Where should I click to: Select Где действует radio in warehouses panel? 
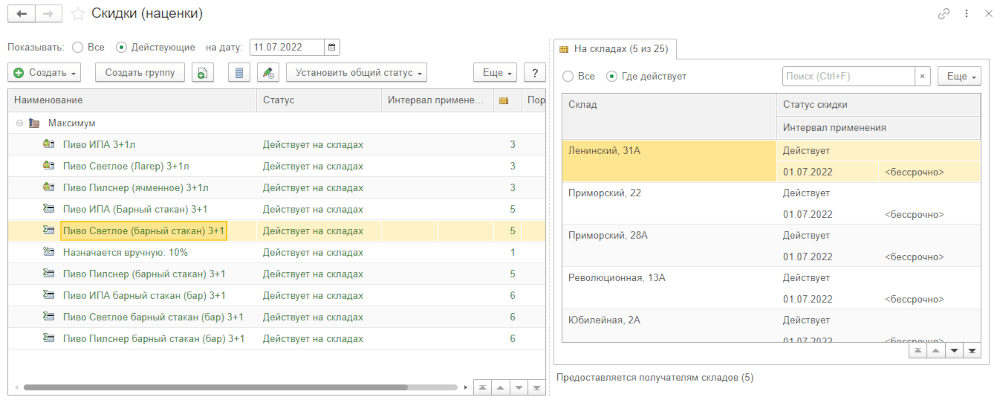point(612,76)
